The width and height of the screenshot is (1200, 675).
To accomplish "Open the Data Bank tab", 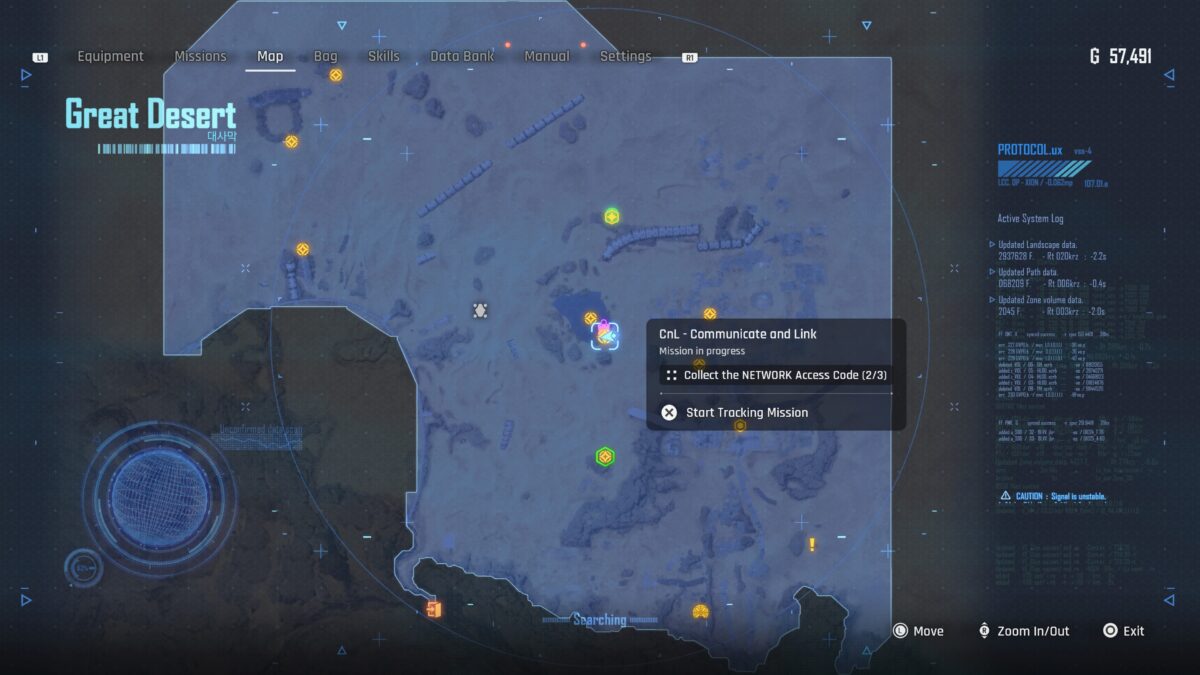I will (x=462, y=57).
